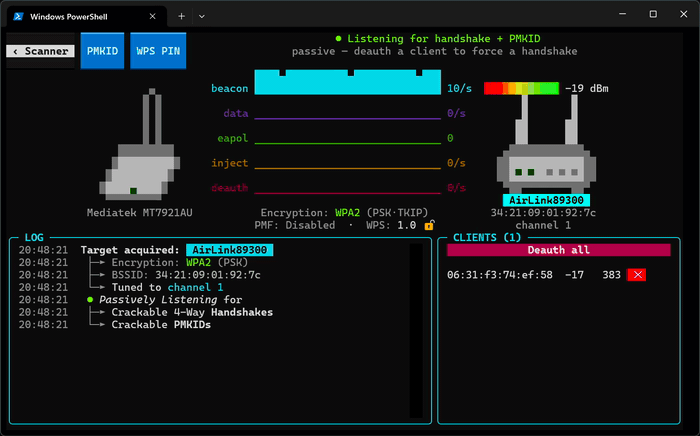Click the Mediatek Wi-Fi adapter pixel icon
The height and width of the screenshot is (436, 700).
(139, 144)
